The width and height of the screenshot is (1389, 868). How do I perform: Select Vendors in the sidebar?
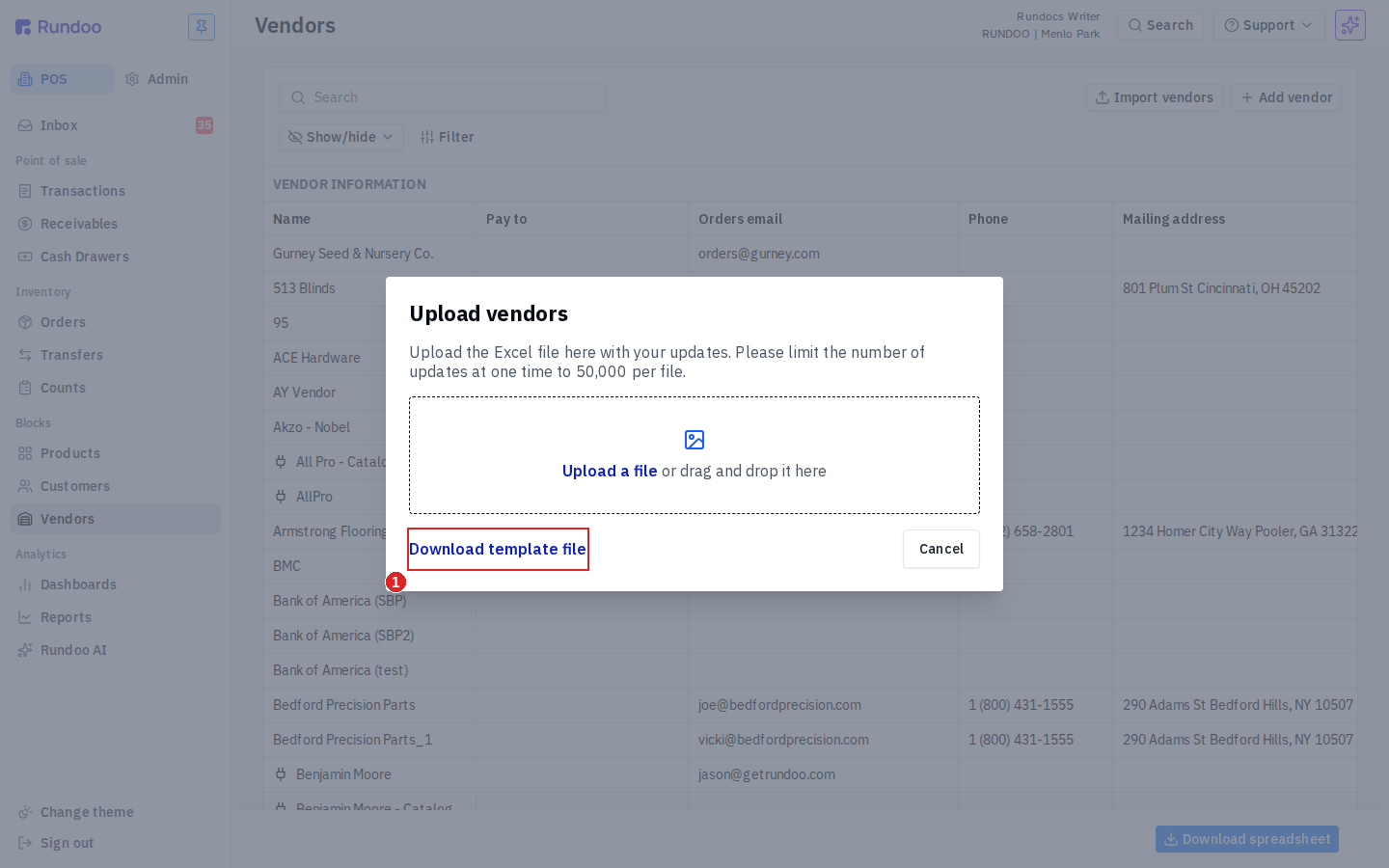[x=115, y=519]
